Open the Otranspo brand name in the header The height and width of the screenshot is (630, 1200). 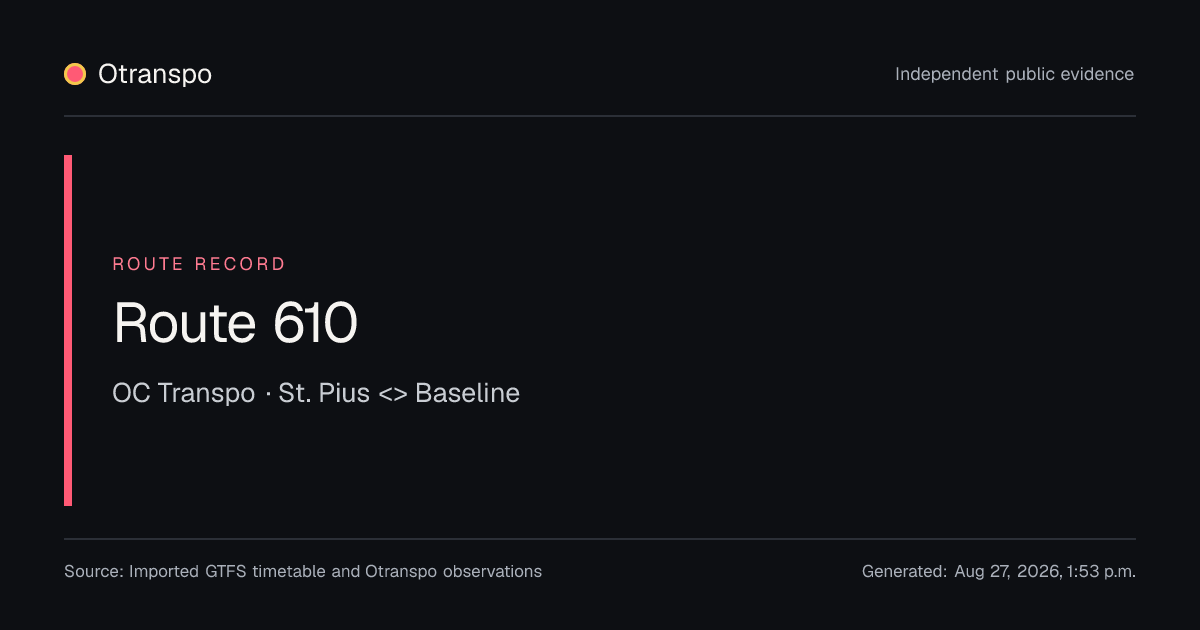pyautogui.click(x=155, y=74)
